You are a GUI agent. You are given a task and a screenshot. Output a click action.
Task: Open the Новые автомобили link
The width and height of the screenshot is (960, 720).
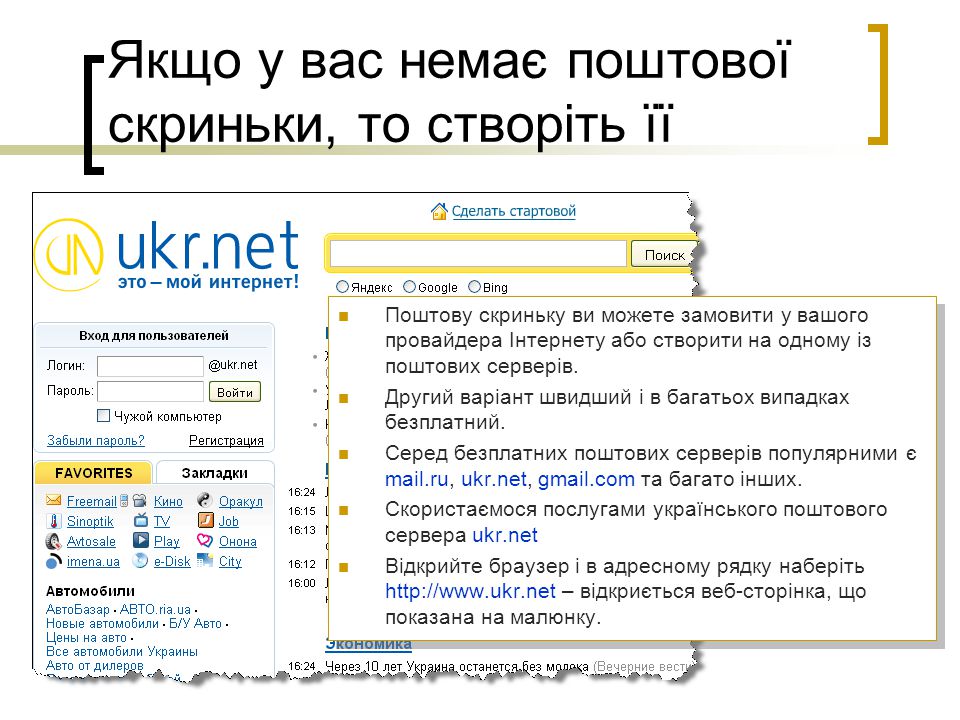click(102, 624)
